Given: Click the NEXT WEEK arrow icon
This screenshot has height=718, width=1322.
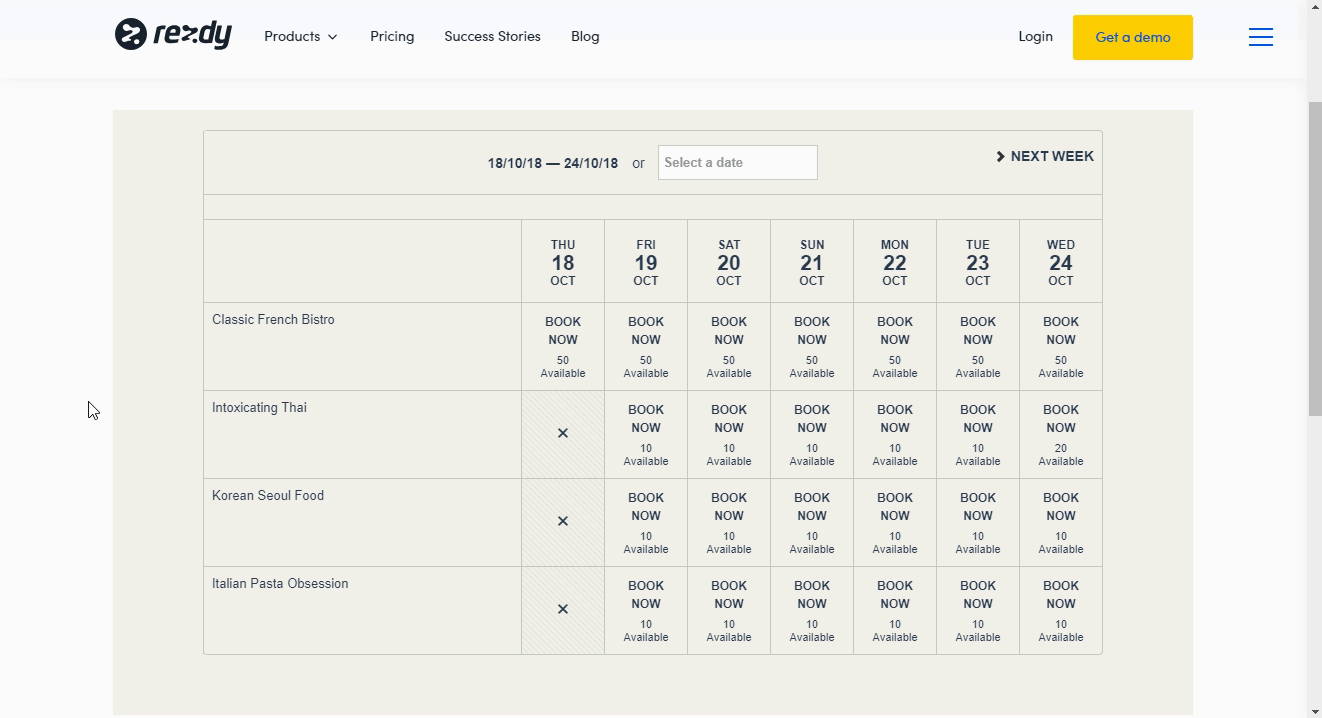Looking at the screenshot, I should (x=999, y=156).
